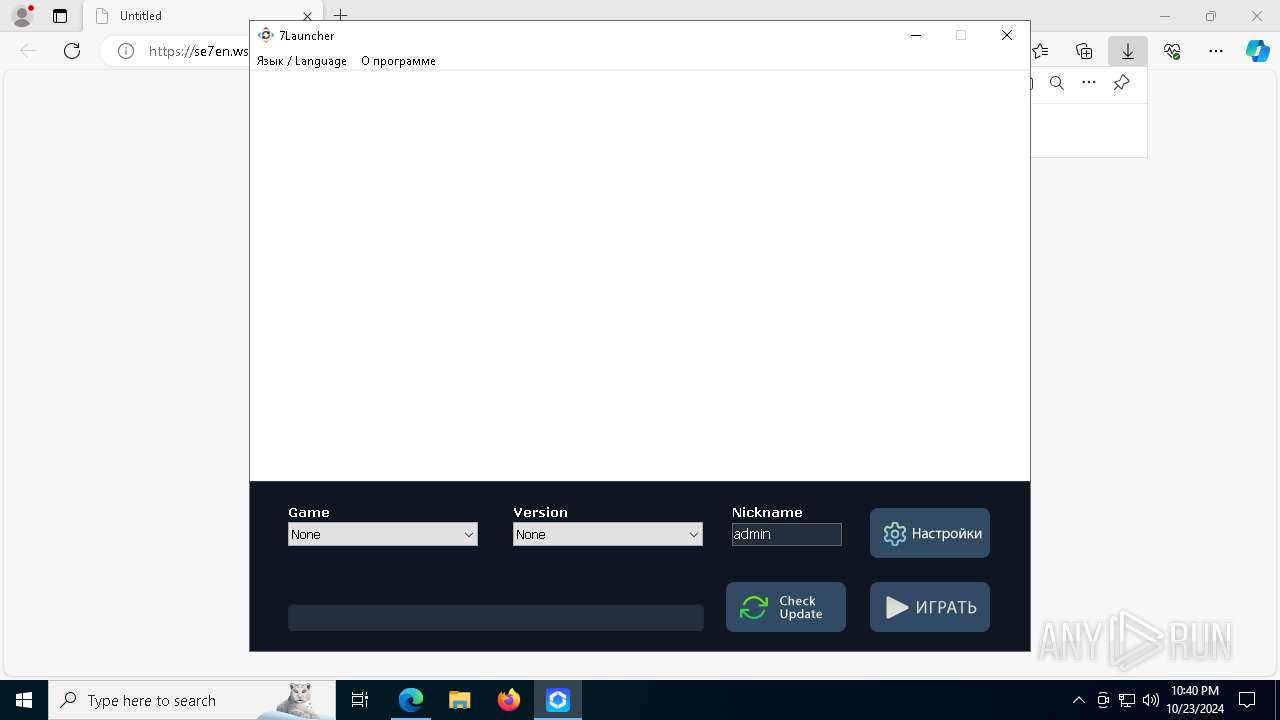This screenshot has width=1280, height=720.
Task: Open a new tab in Edge
Action: pos(341,16)
